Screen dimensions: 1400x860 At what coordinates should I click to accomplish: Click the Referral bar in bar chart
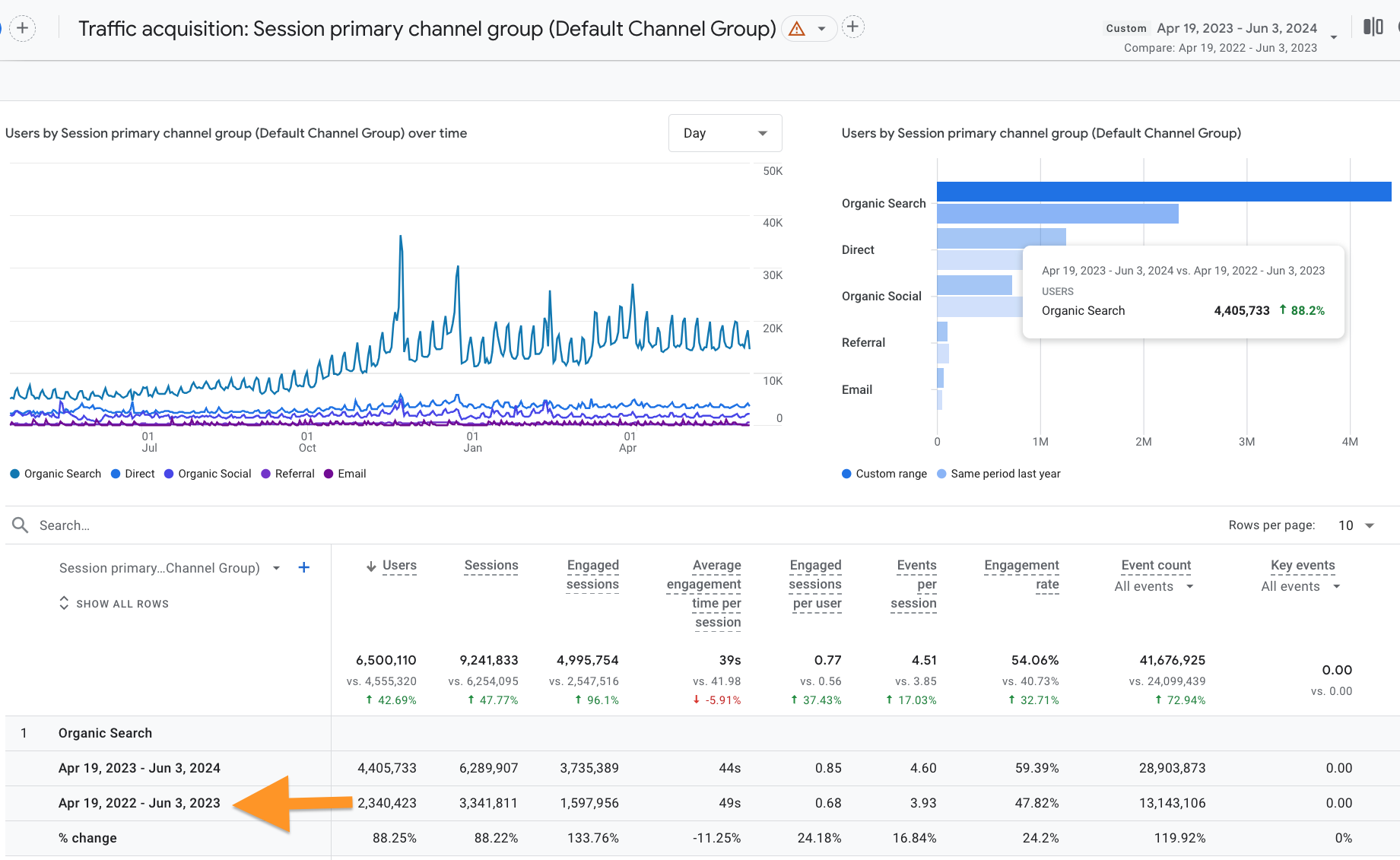[942, 332]
